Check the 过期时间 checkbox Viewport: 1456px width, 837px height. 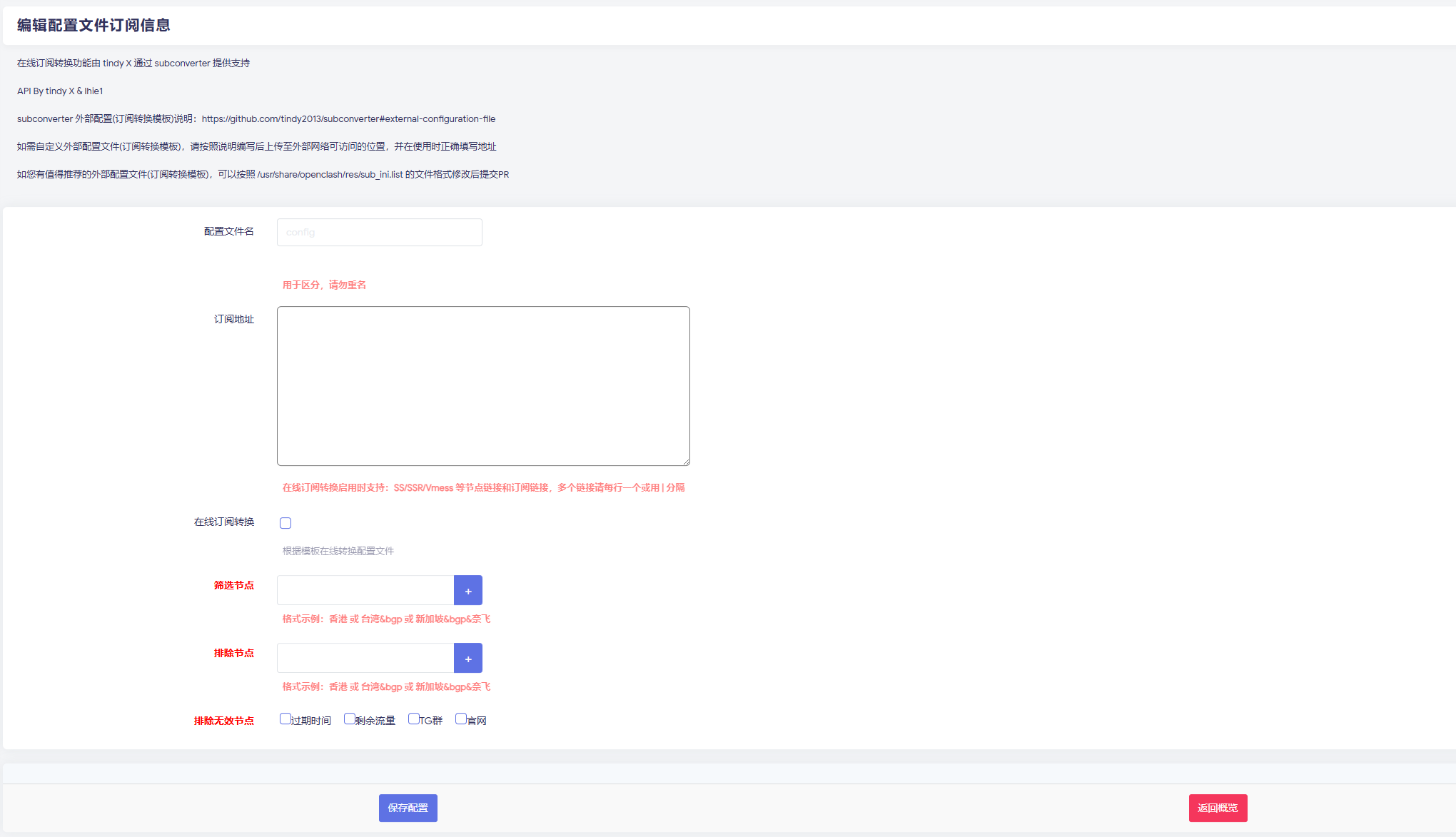pyautogui.click(x=285, y=719)
